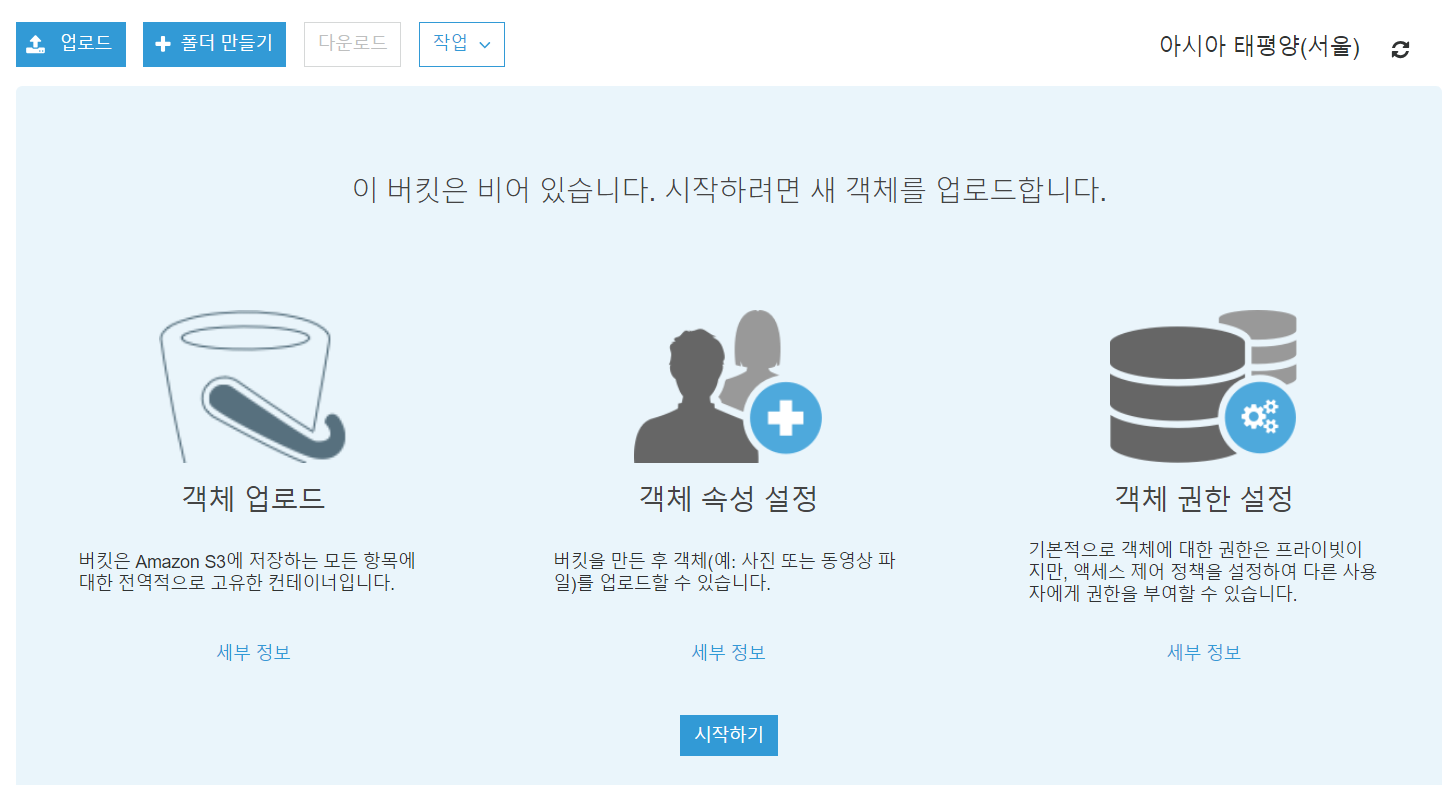Open 세부 정보 link under 객체 속성 설정
This screenshot has width=1450, height=793.
pyautogui.click(x=729, y=653)
